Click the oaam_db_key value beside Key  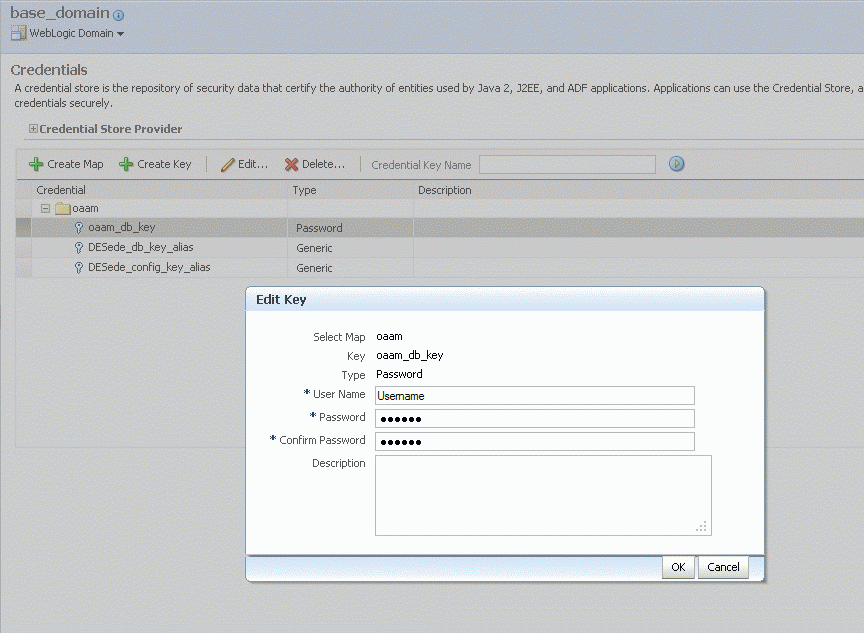click(409, 355)
